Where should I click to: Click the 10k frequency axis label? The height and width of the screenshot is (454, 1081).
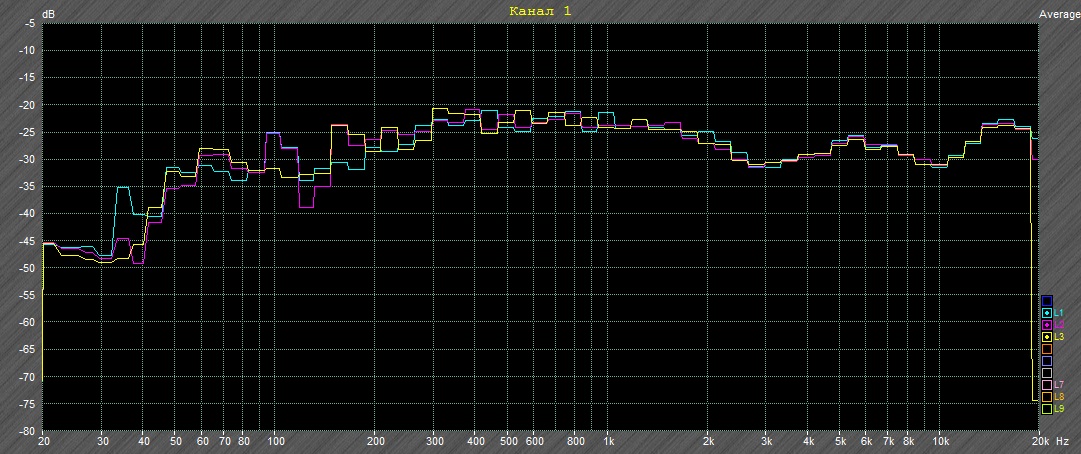(940, 440)
